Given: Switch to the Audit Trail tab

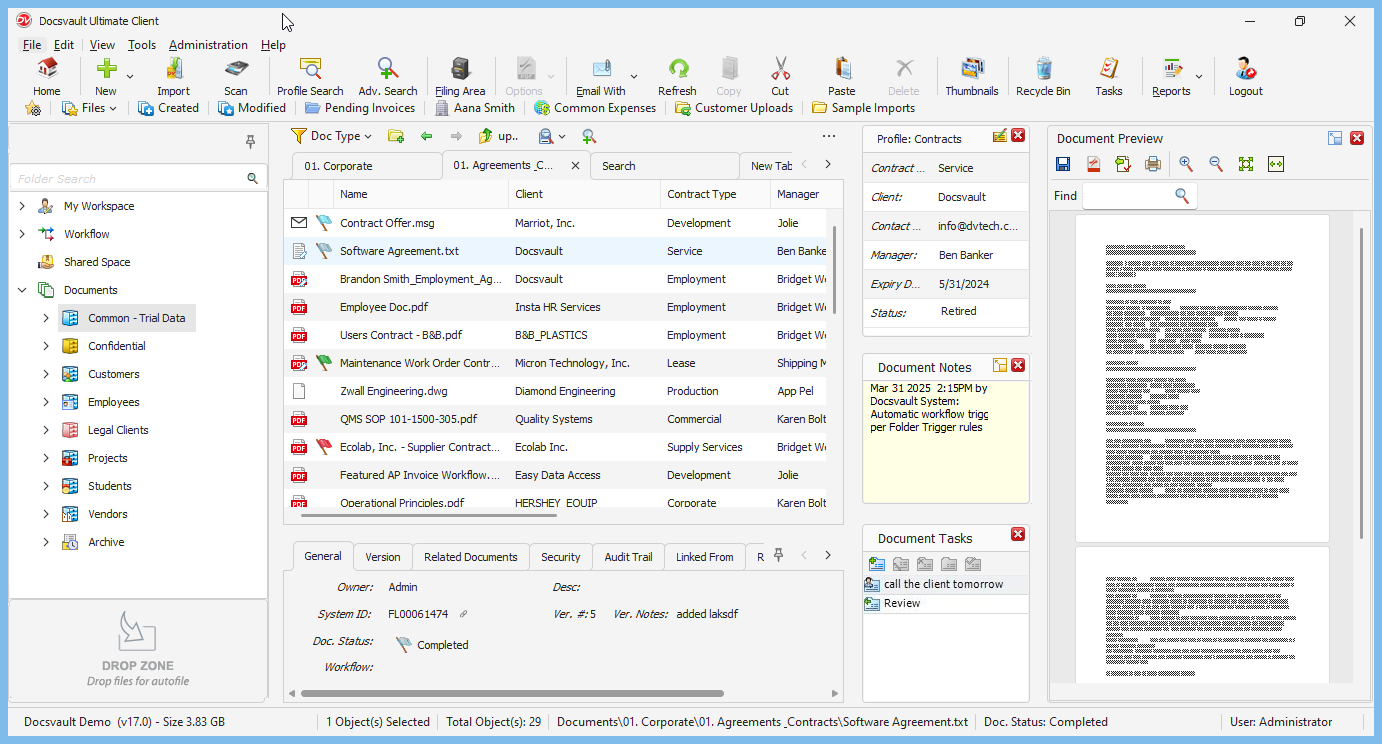Looking at the screenshot, I should pos(628,557).
